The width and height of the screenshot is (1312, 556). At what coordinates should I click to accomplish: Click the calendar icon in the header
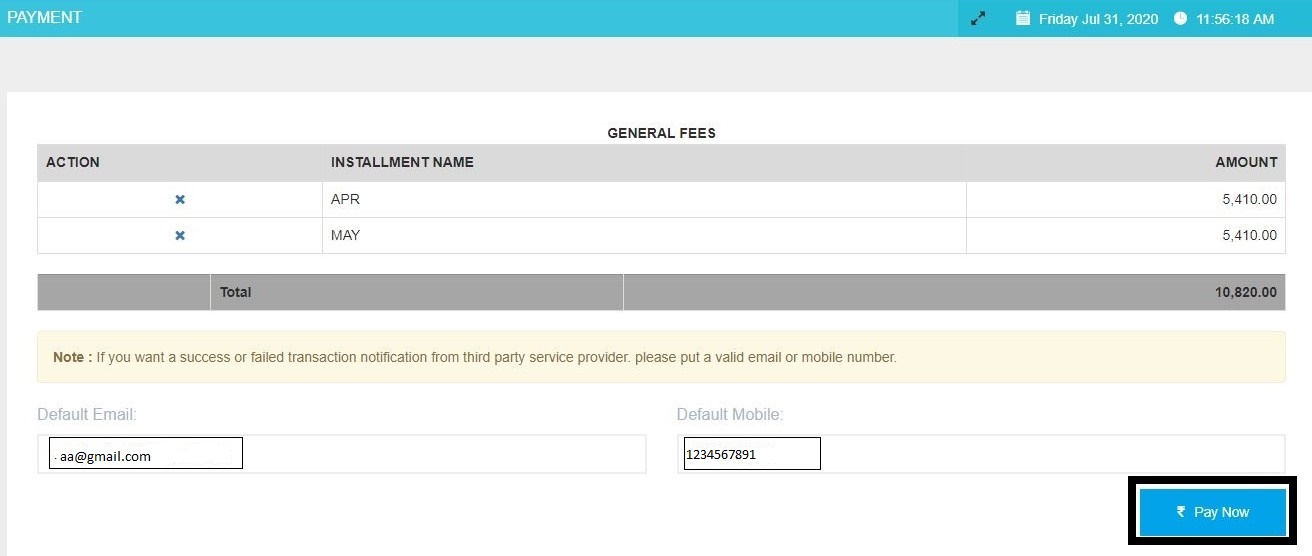point(1022,18)
